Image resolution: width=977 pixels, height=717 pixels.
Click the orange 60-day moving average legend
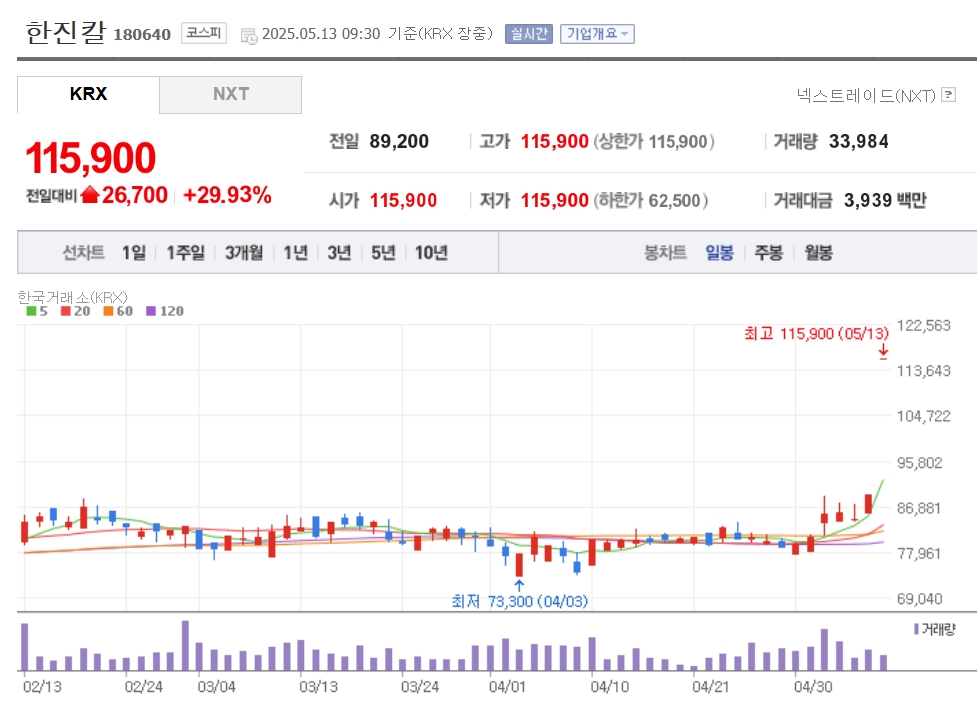(118, 311)
